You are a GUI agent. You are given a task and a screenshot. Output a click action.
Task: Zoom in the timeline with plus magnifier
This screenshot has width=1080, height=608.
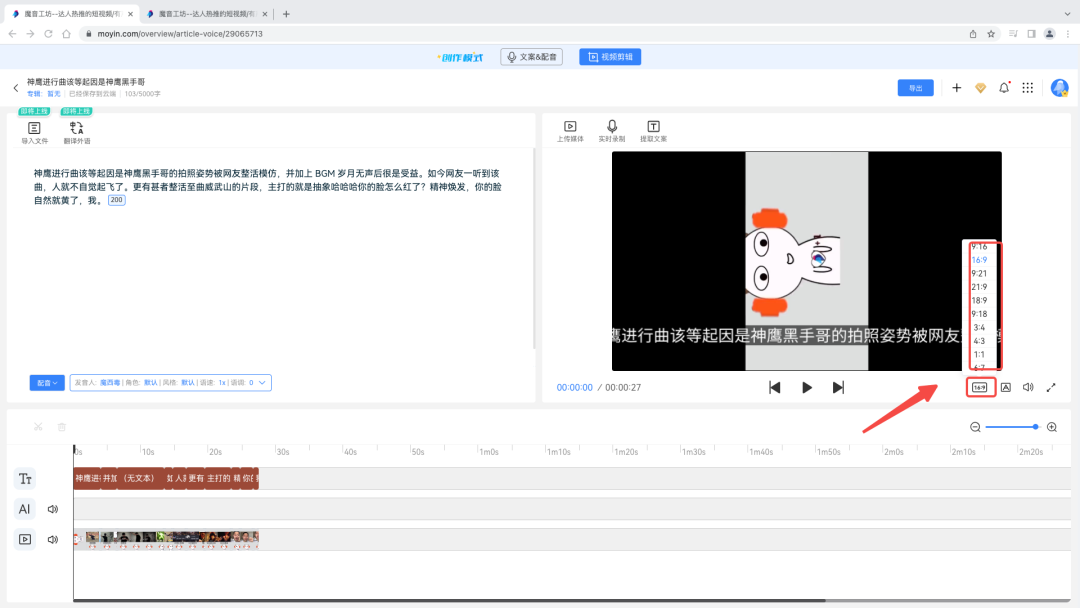pyautogui.click(x=1052, y=427)
